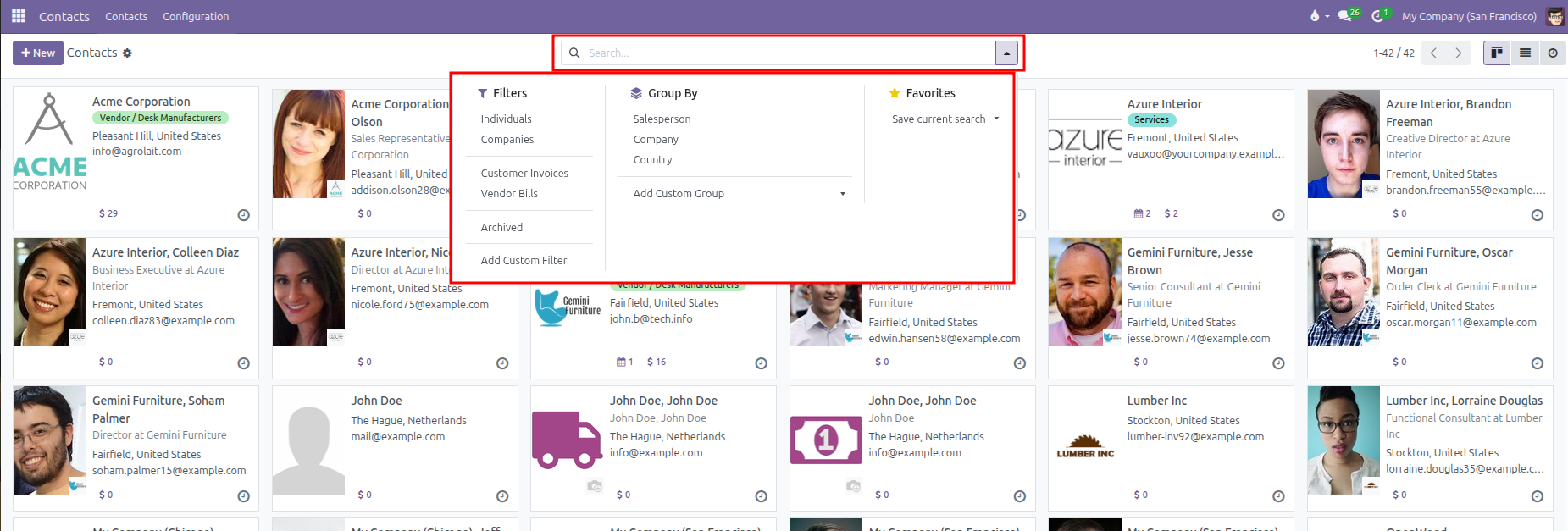Screen dimensions: 1568x531
Task: Group contacts by Salesperson
Action: [662, 119]
